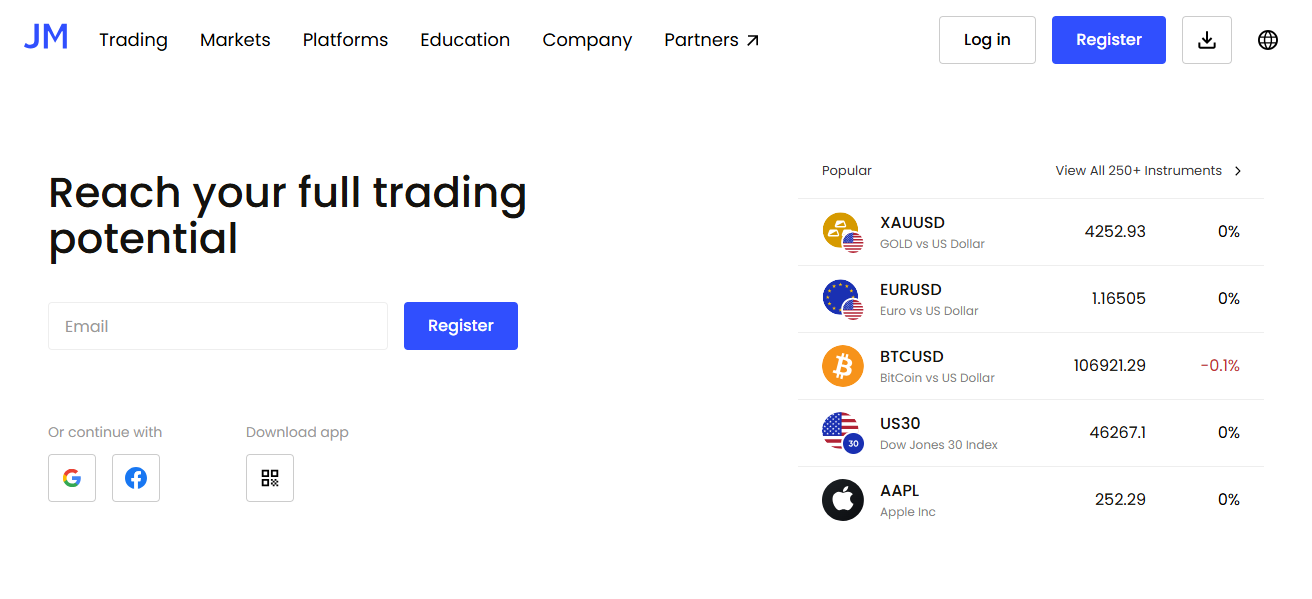Expand the Platforms menu
This screenshot has width=1312, height=599.
coord(345,40)
